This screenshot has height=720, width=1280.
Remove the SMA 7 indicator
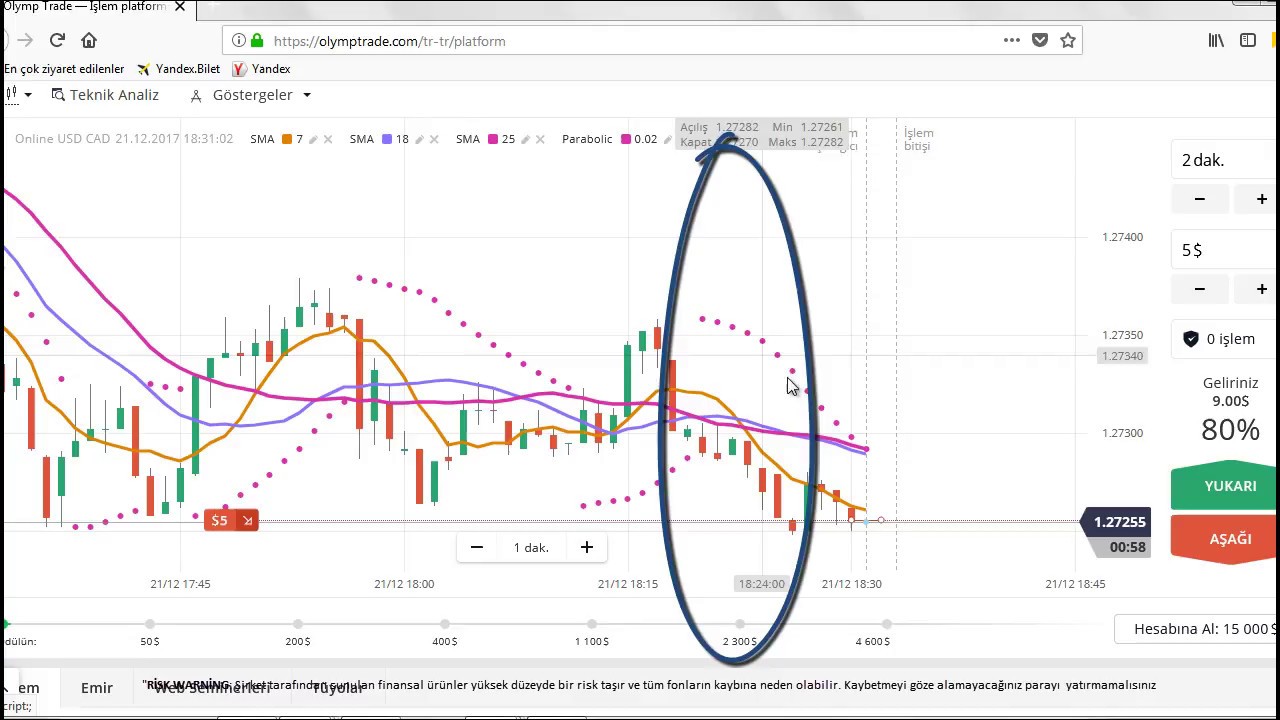pyautogui.click(x=328, y=139)
